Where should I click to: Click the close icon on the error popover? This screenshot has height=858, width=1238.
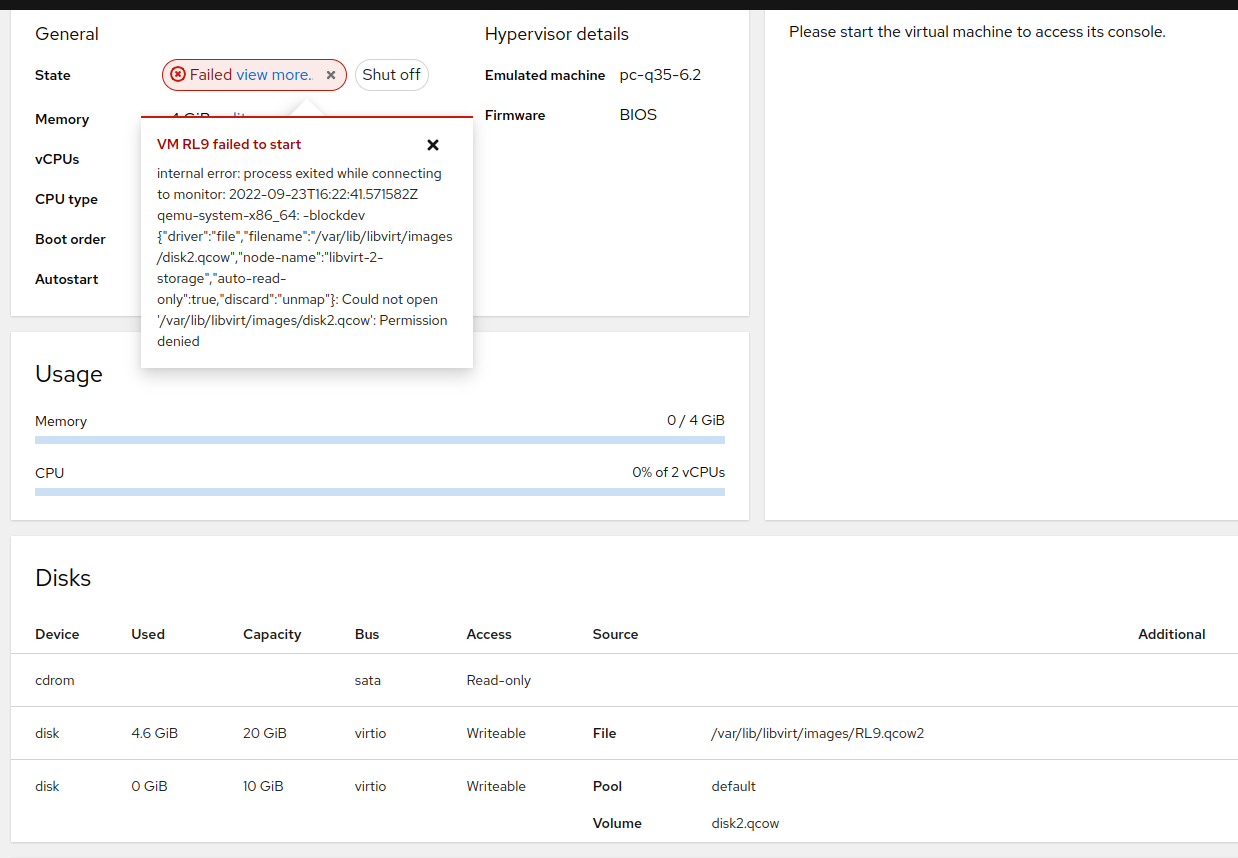(x=433, y=144)
